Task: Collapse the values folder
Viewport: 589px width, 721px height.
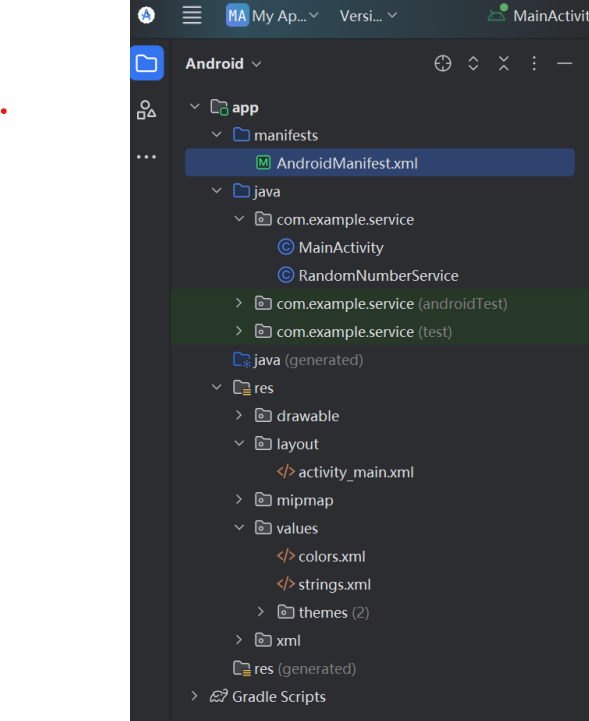Action: point(239,527)
